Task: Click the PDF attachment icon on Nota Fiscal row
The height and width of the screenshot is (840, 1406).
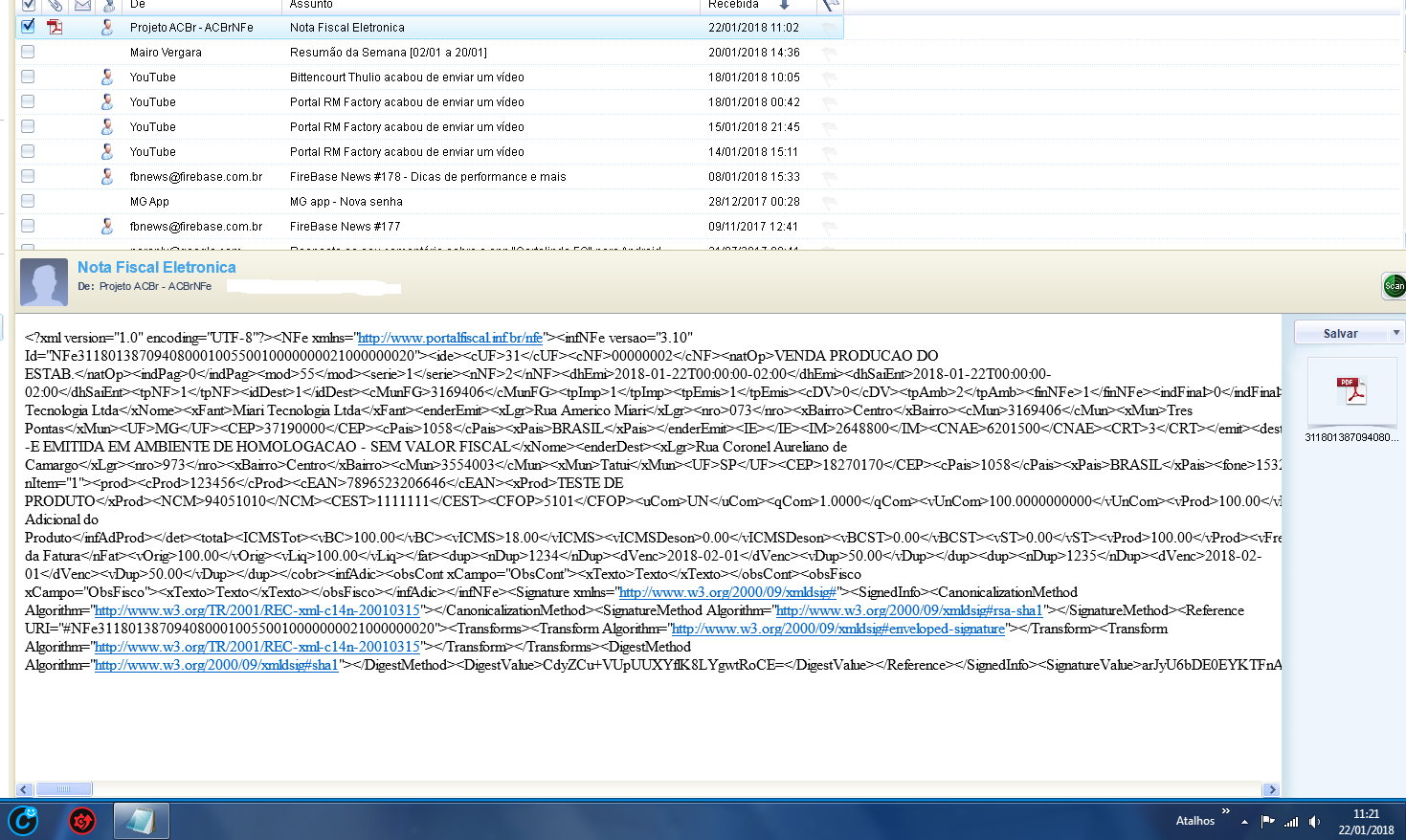Action: point(55,27)
